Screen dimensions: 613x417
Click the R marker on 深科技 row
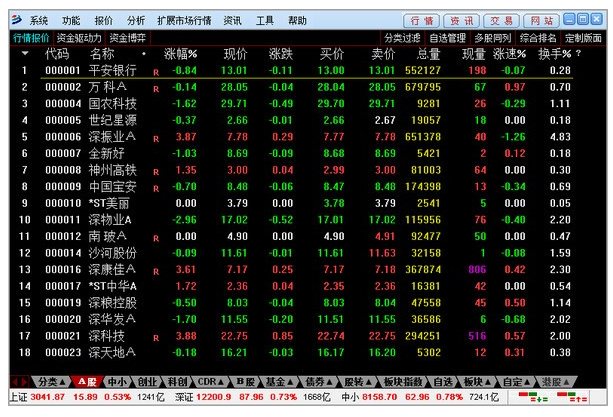tap(156, 338)
